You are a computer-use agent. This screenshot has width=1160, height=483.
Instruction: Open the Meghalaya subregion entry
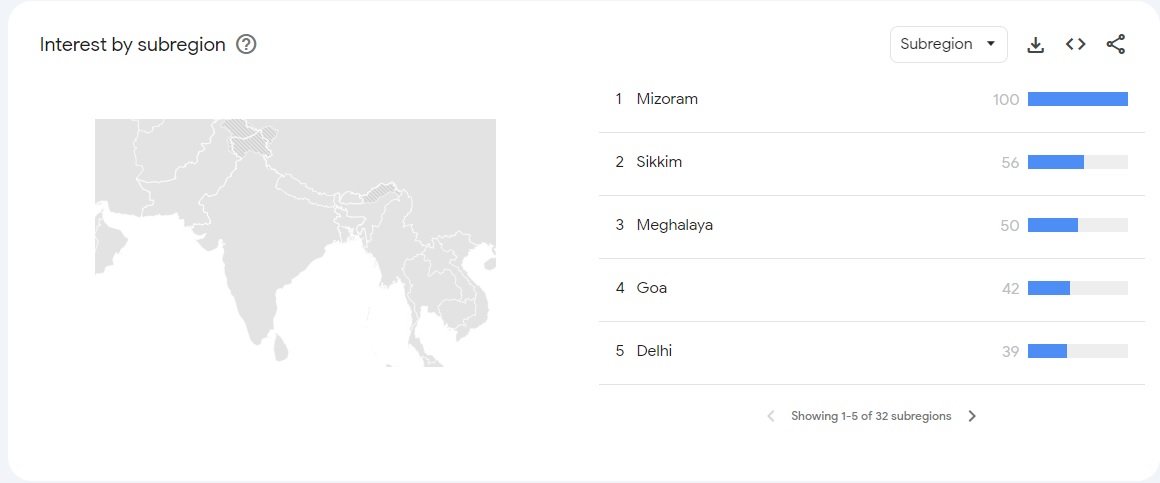(675, 225)
